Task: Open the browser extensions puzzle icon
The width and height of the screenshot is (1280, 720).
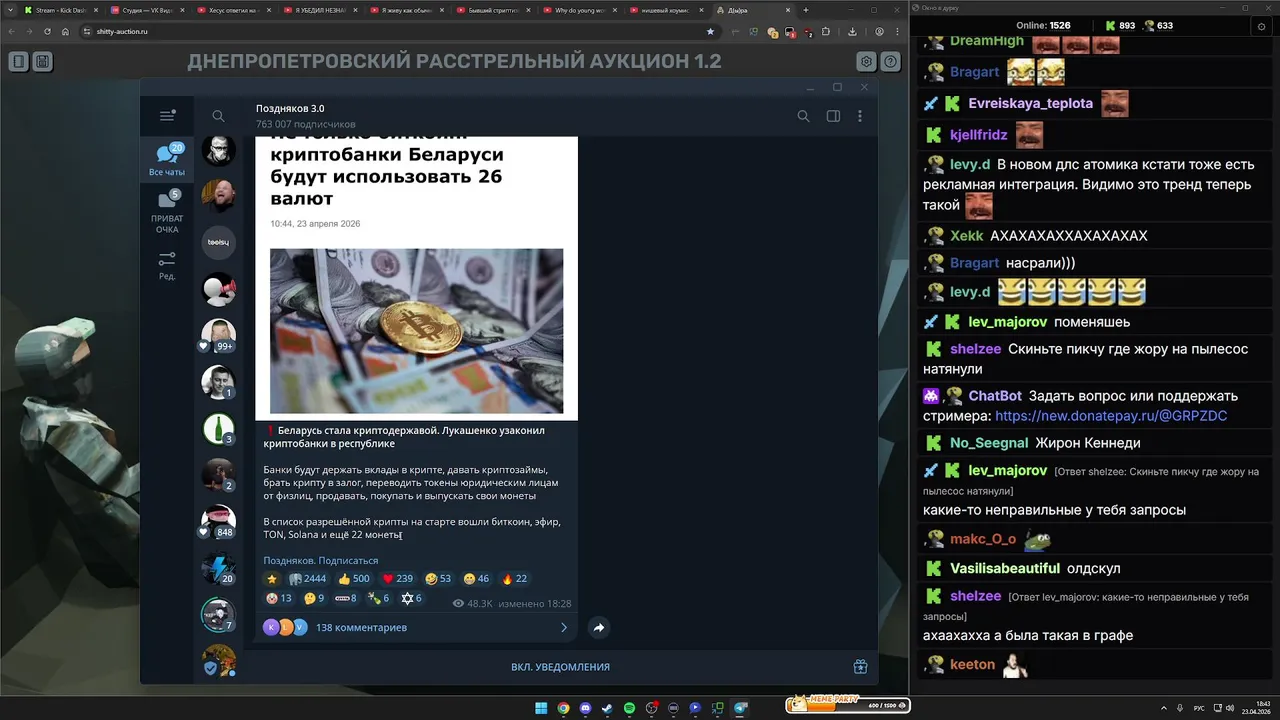Action: 826,31
